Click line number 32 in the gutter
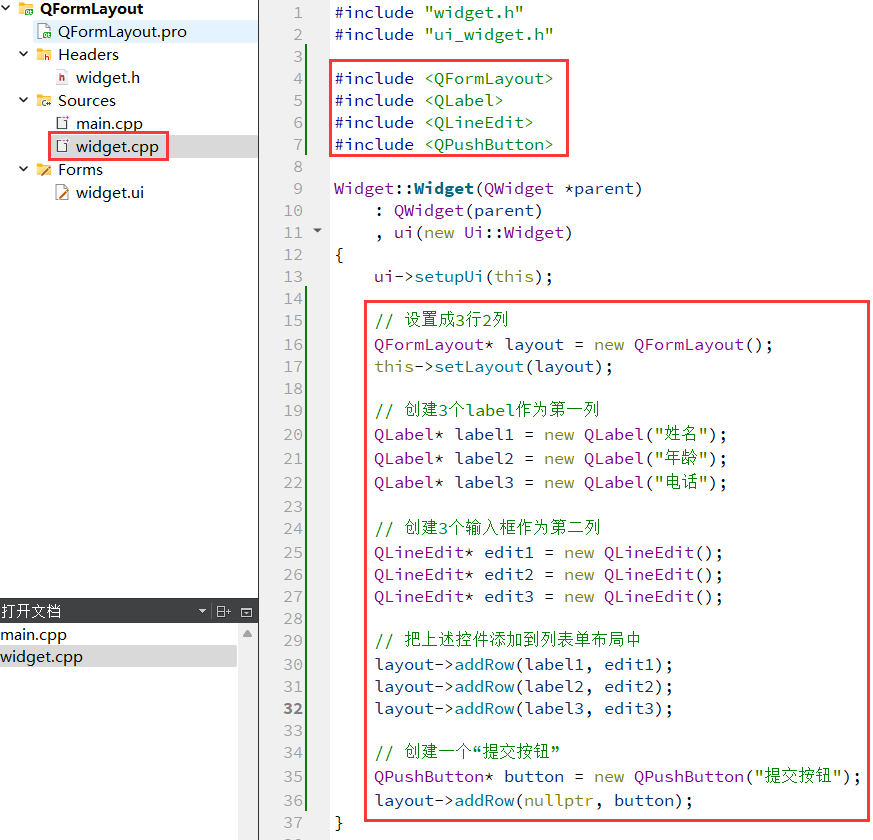The image size is (873, 840). coord(293,709)
